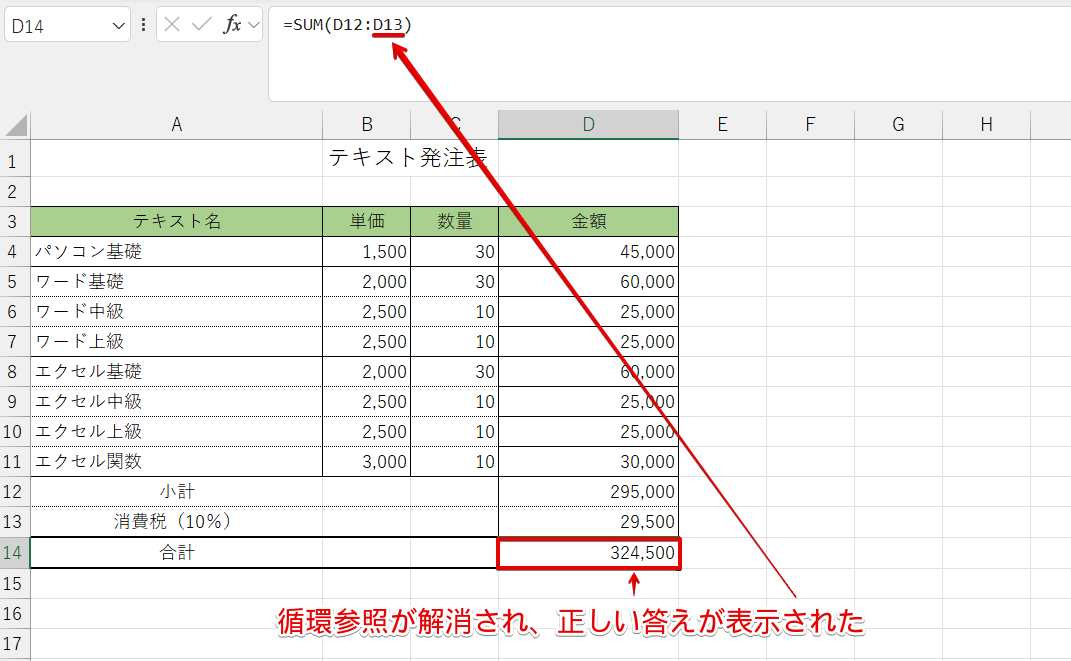Click header cell テキスト名
The width and height of the screenshot is (1071, 661).
[176, 221]
